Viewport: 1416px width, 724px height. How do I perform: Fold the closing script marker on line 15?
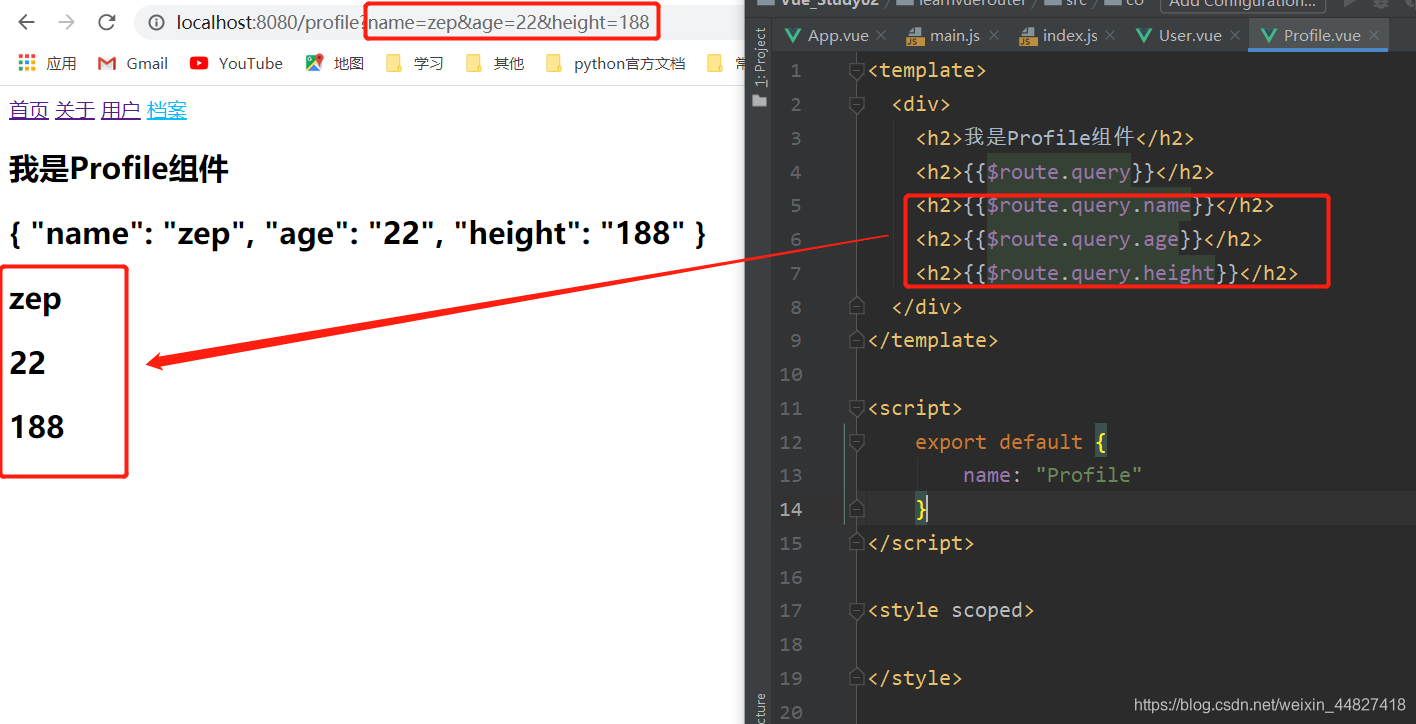(x=856, y=543)
